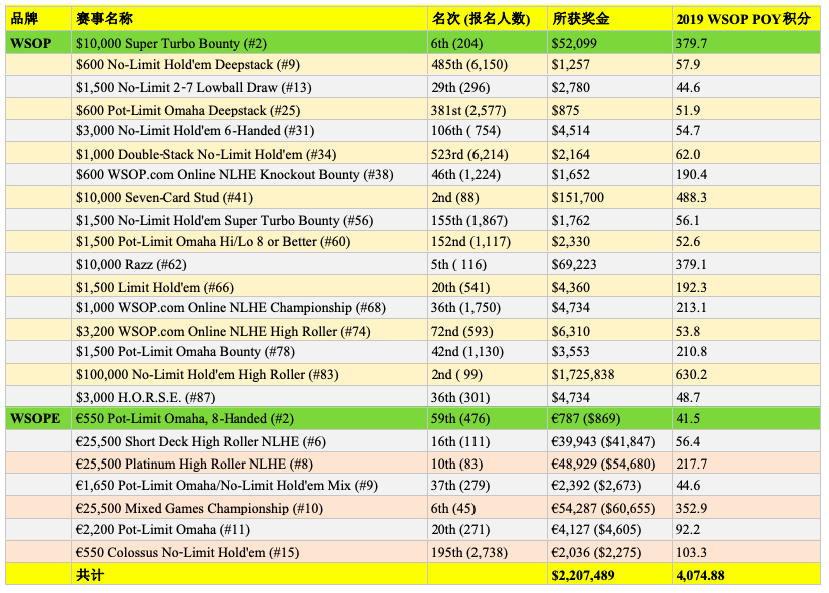The image size is (829, 593).
Task: Select the 379.7 POY points cell
Action: click(746, 43)
